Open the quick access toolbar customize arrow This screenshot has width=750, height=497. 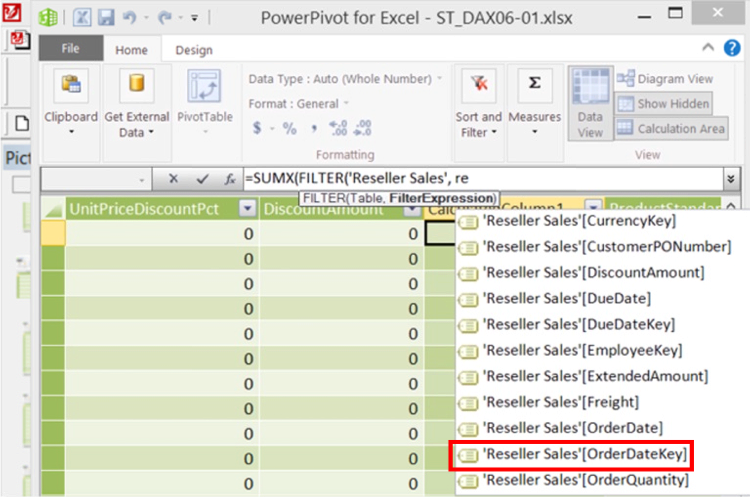tap(195, 18)
